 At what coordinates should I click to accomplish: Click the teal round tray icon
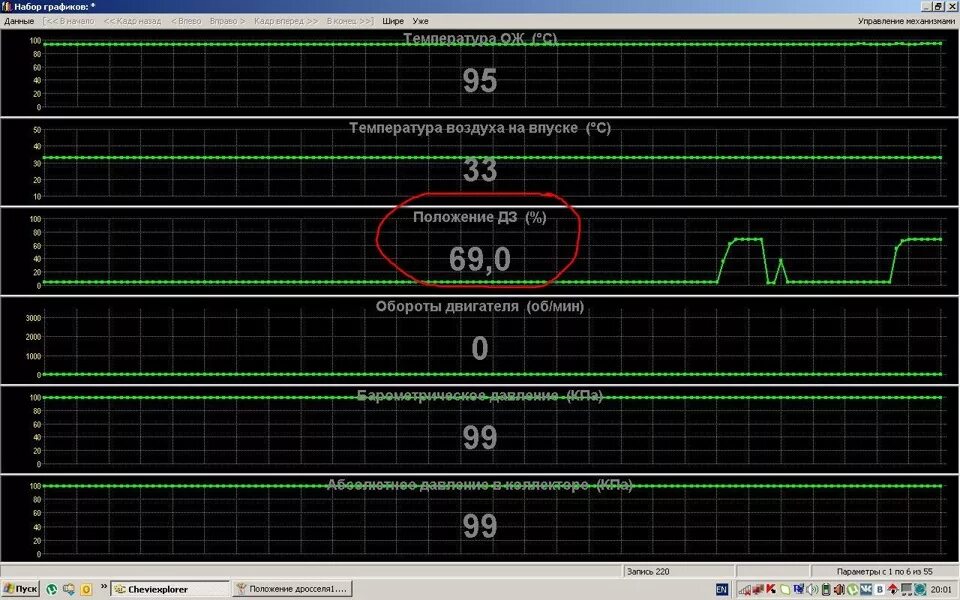[x=920, y=590]
